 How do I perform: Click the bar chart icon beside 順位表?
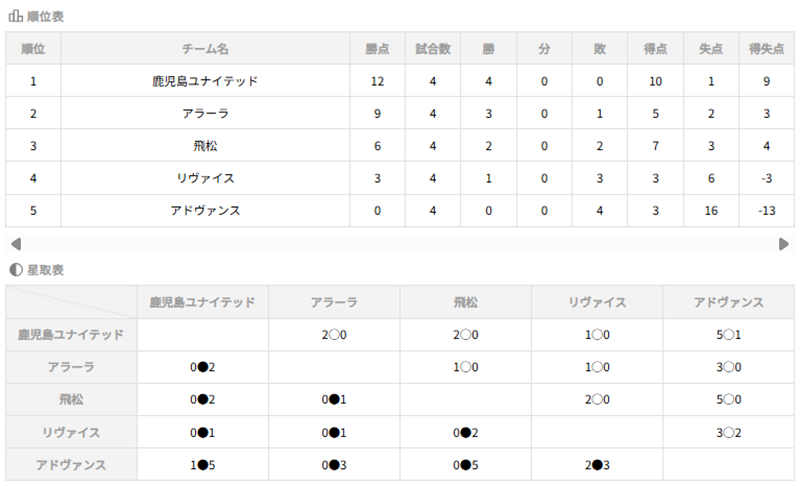click(16, 15)
